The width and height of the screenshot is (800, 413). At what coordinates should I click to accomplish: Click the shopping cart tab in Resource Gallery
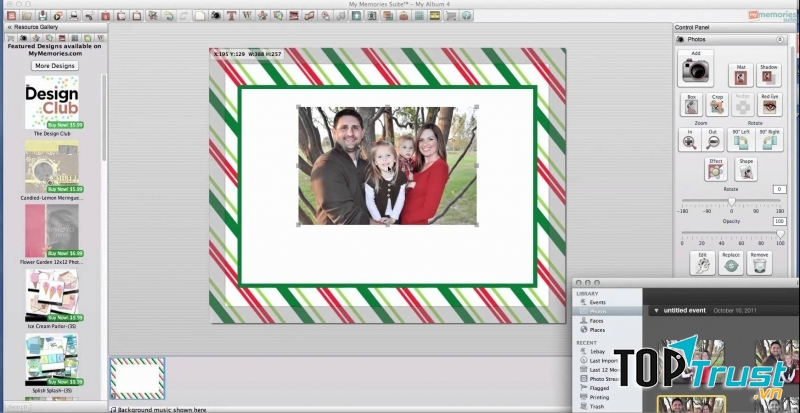(x=11, y=38)
